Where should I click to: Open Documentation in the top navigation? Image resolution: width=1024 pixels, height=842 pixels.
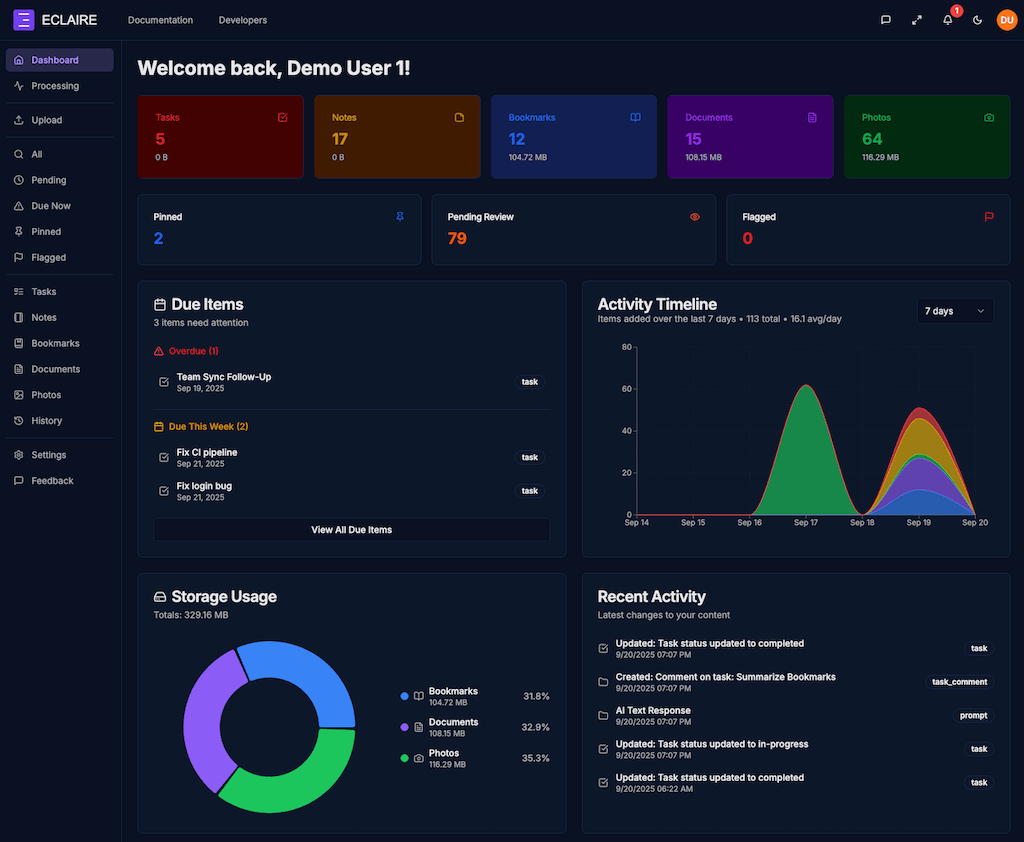[160, 20]
